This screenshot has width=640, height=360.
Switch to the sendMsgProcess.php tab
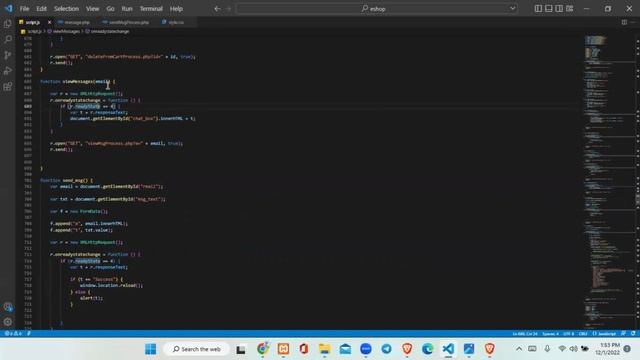[x=126, y=22]
